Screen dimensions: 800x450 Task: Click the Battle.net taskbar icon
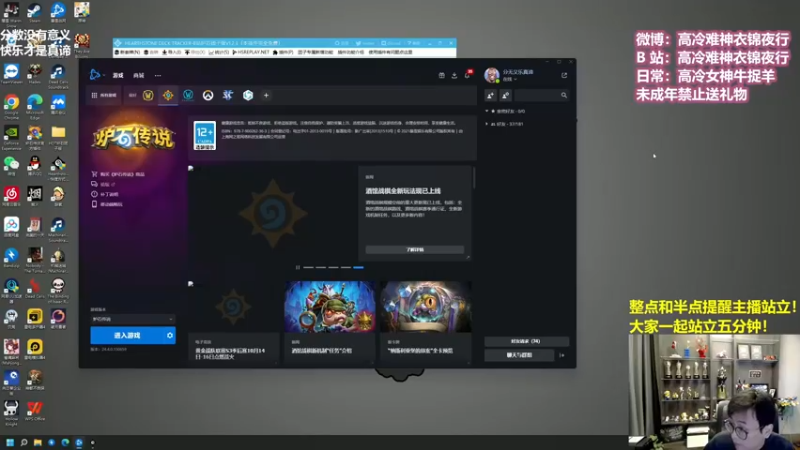click(79, 442)
